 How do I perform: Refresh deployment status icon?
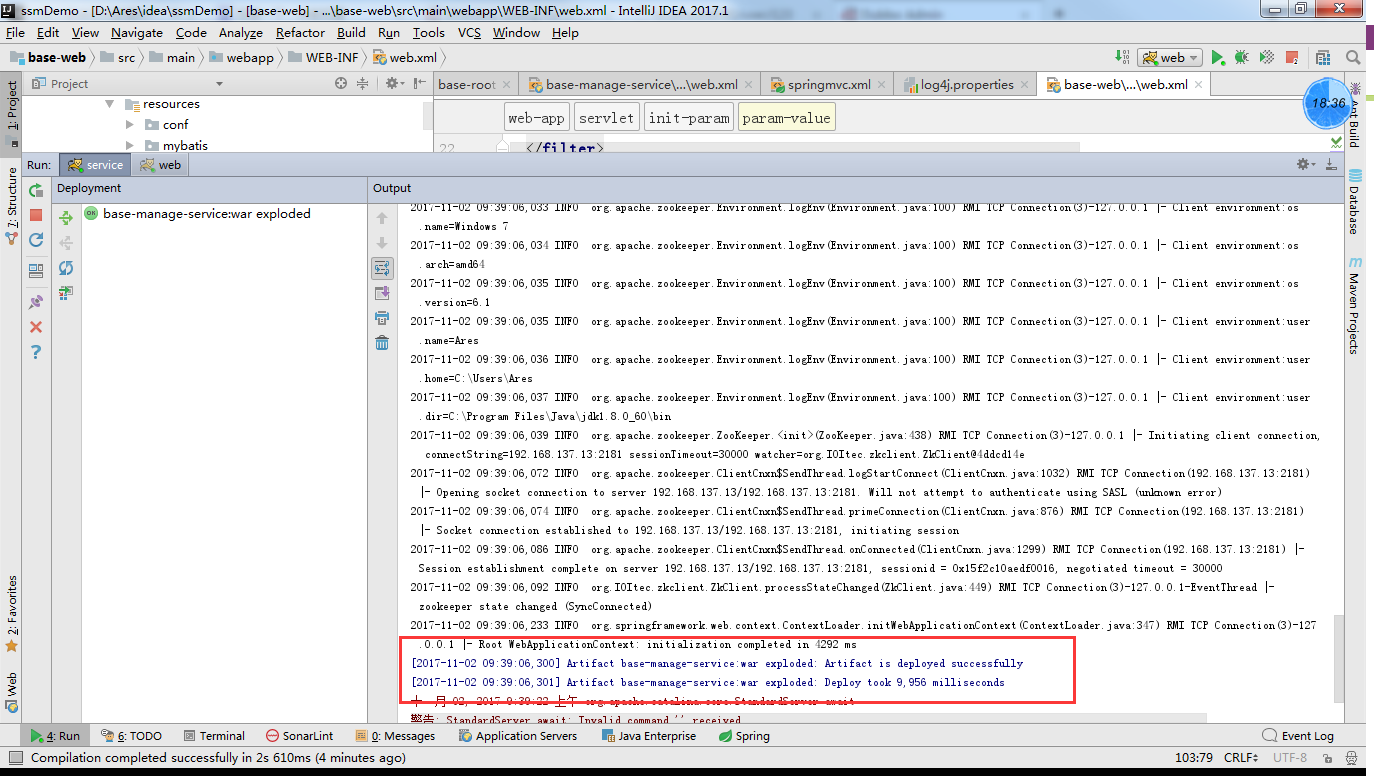[66, 268]
